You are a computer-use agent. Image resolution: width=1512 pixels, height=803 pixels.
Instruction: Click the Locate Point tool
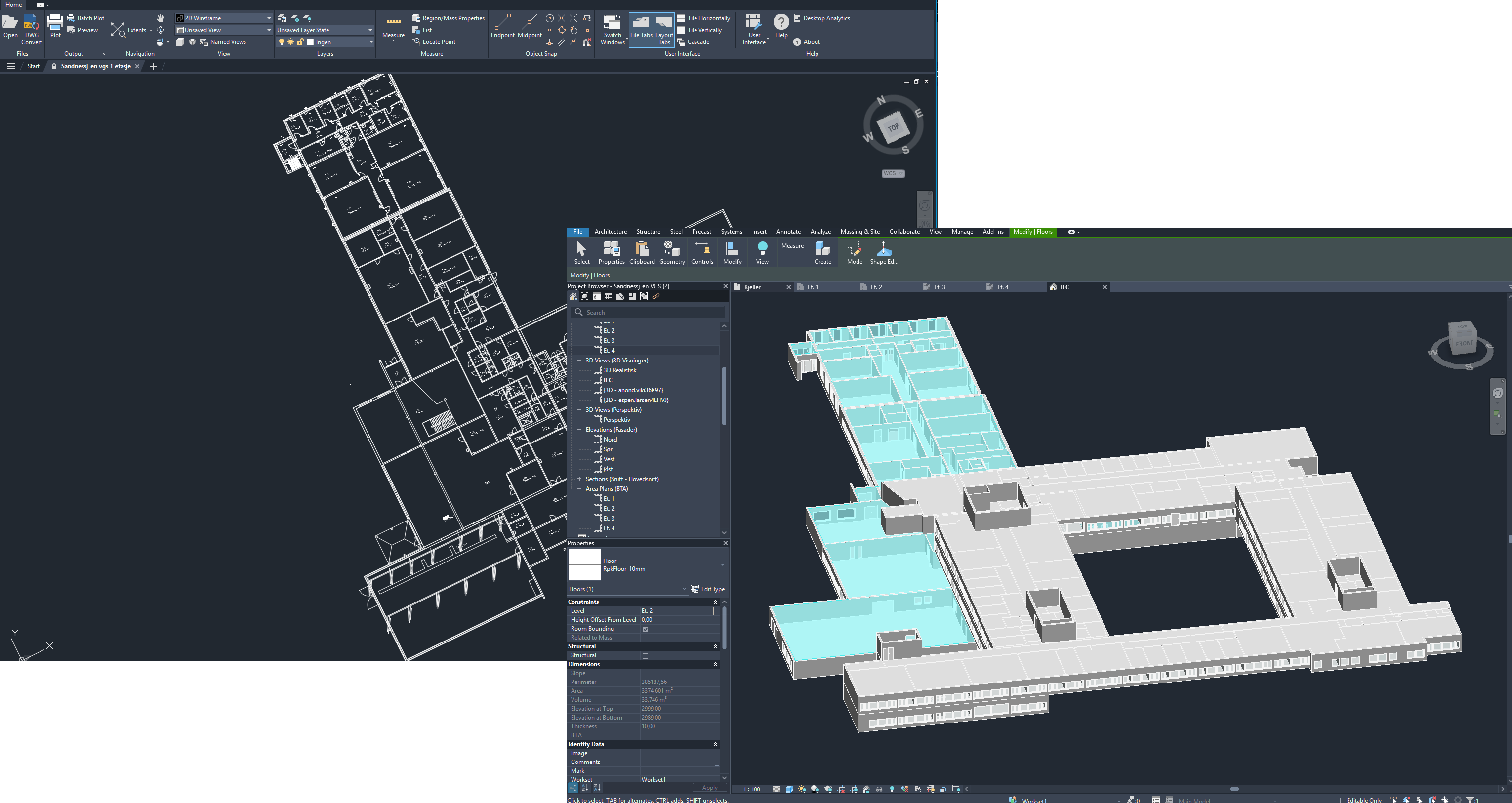434,41
